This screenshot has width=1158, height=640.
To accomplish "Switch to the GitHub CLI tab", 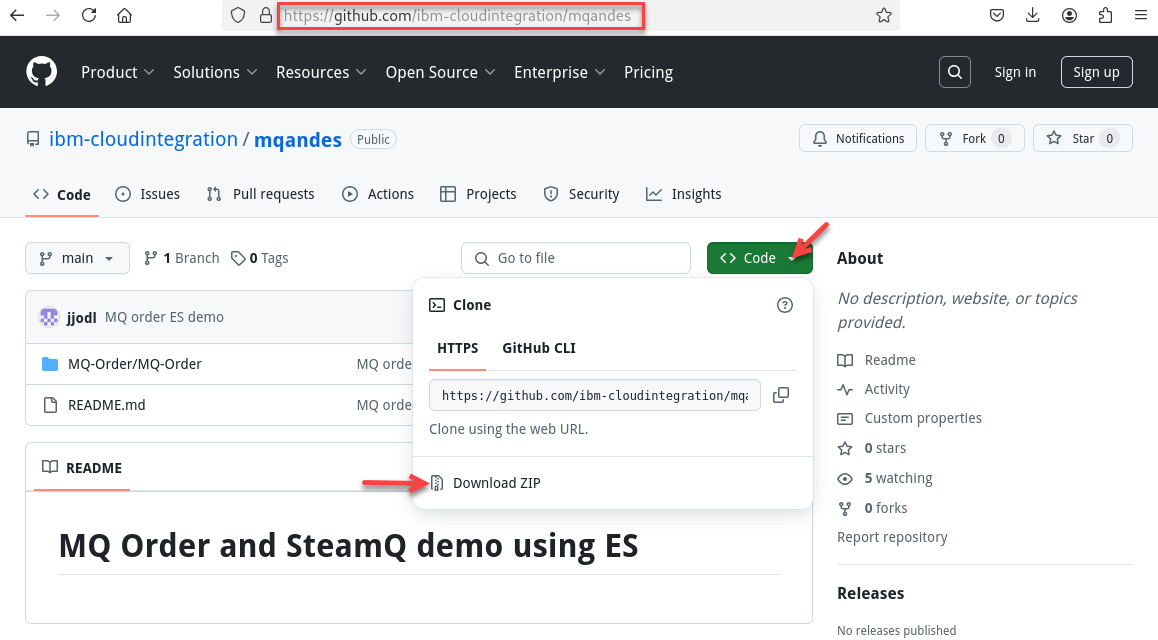I will coord(538,348).
